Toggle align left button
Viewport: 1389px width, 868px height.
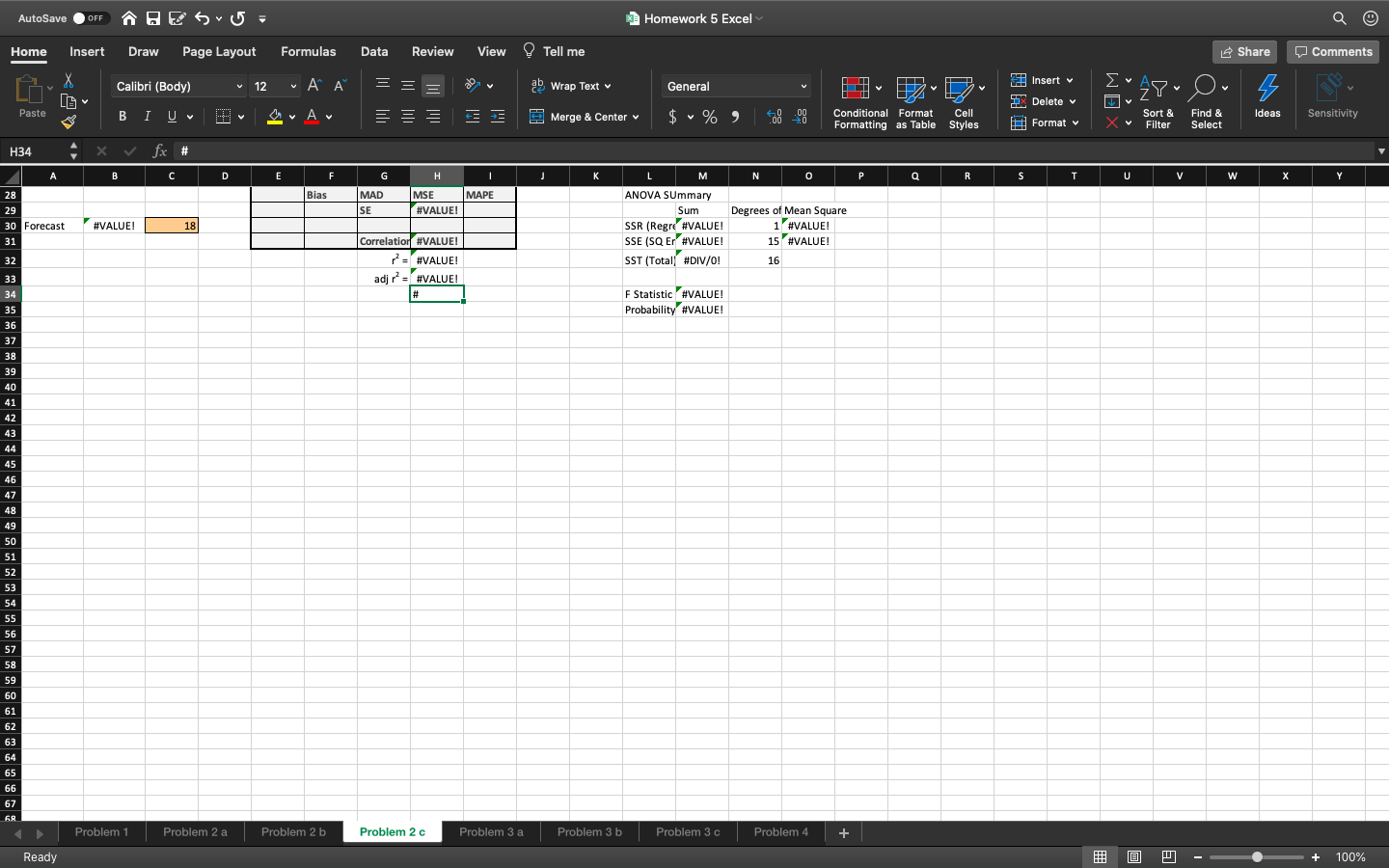coord(383,117)
